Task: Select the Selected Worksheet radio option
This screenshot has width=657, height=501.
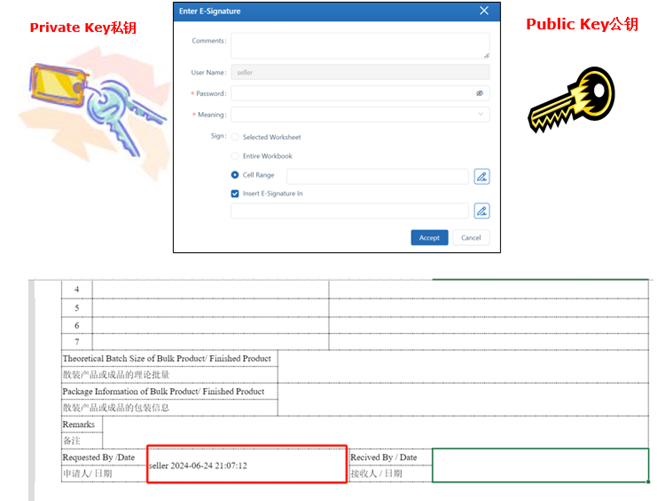Action: 235,137
